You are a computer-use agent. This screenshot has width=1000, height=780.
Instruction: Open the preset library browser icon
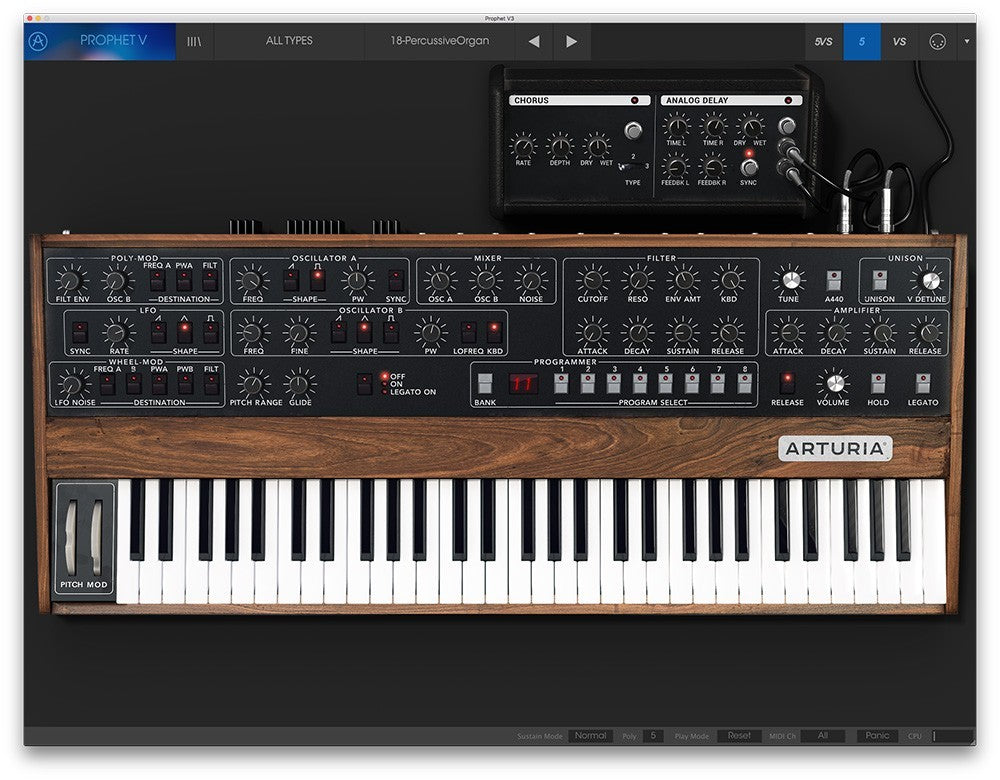194,41
